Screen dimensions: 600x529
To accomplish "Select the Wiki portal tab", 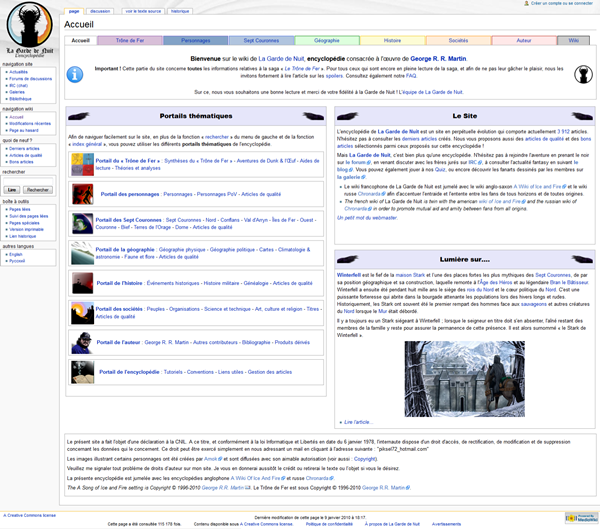I will pyautogui.click(x=573, y=40).
